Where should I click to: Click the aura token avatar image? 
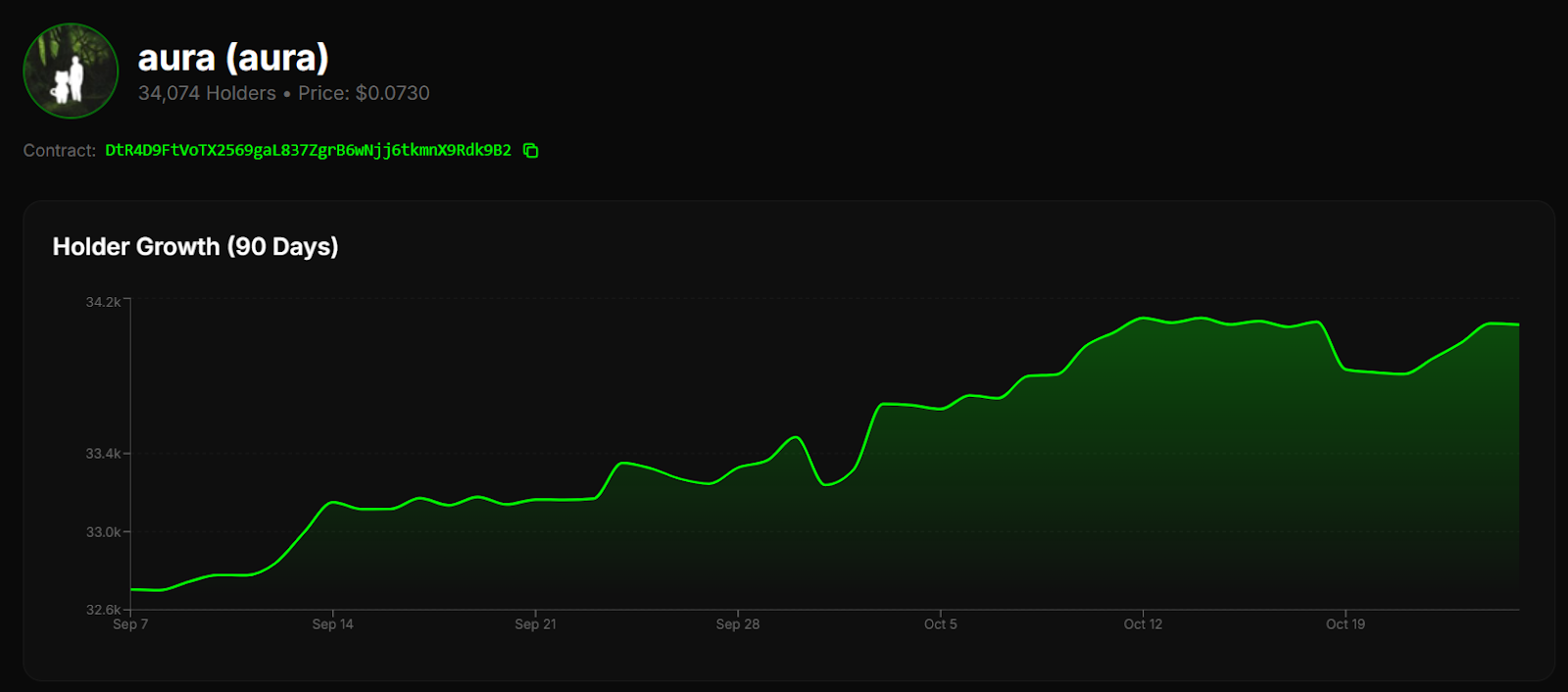click(x=71, y=72)
